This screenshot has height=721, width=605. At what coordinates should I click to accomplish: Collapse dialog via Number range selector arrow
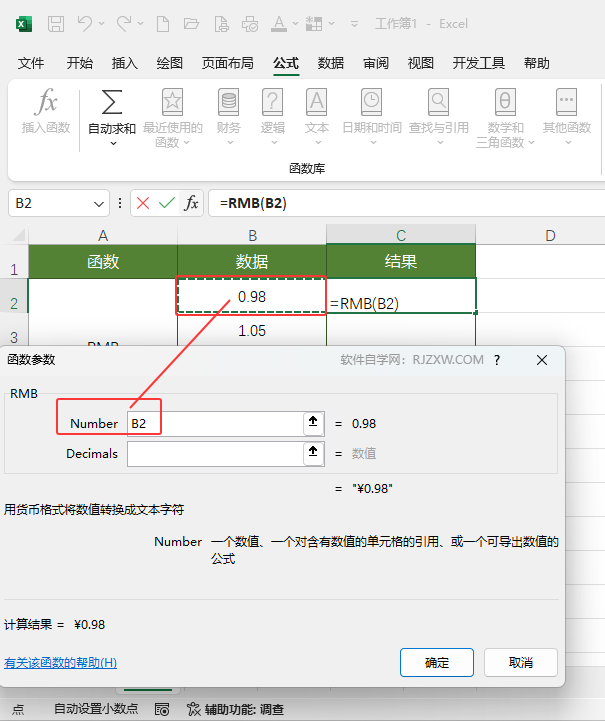[x=313, y=423]
